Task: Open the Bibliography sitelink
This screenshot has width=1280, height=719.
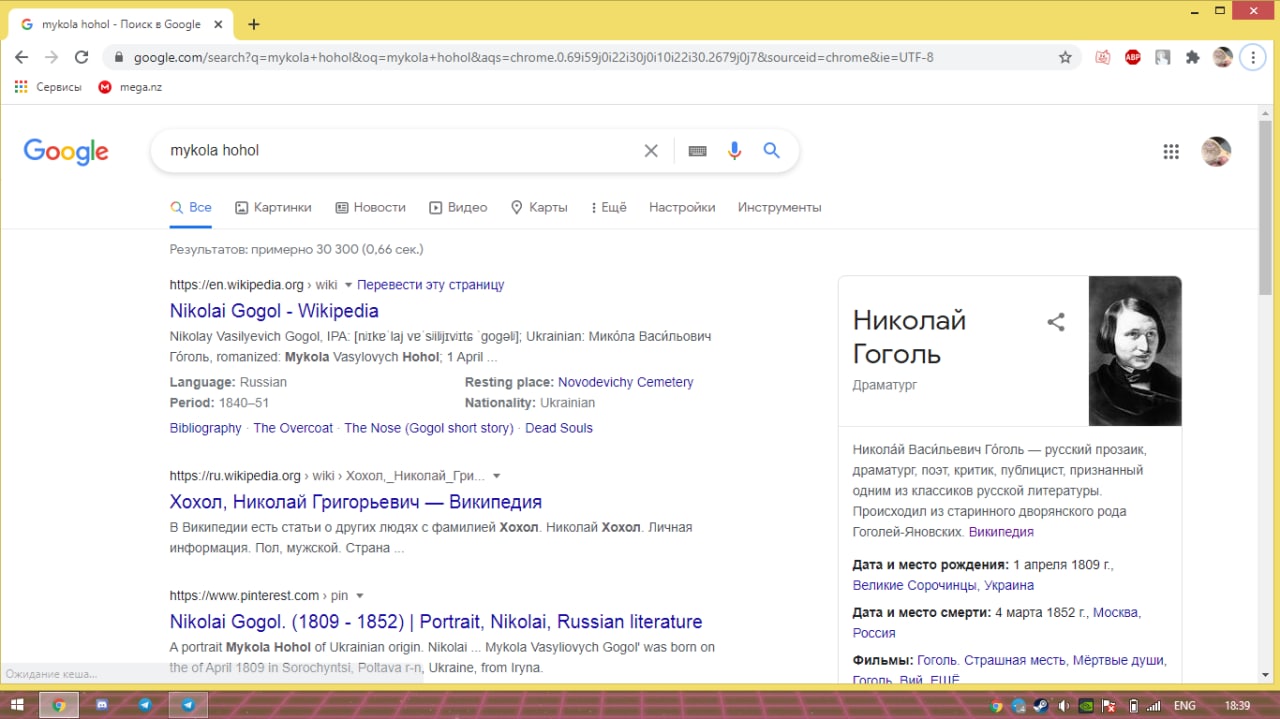Action: click(205, 428)
